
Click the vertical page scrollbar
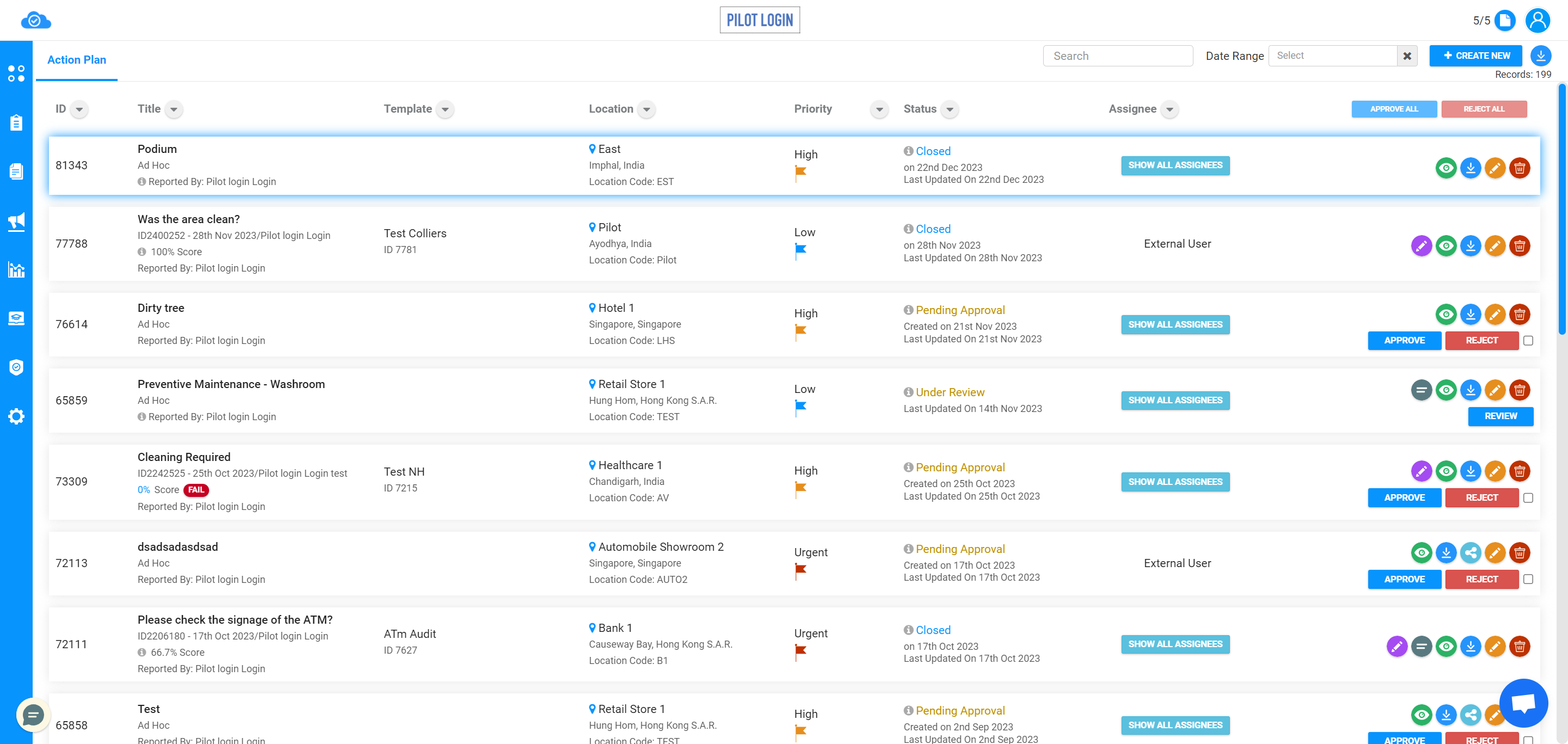[x=1561, y=210]
